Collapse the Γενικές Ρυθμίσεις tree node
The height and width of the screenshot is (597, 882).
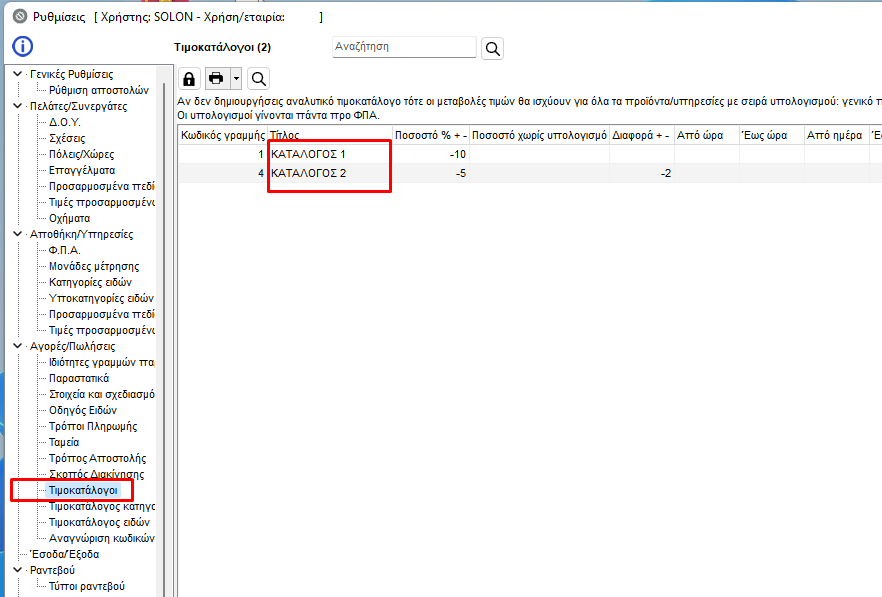coord(17,74)
